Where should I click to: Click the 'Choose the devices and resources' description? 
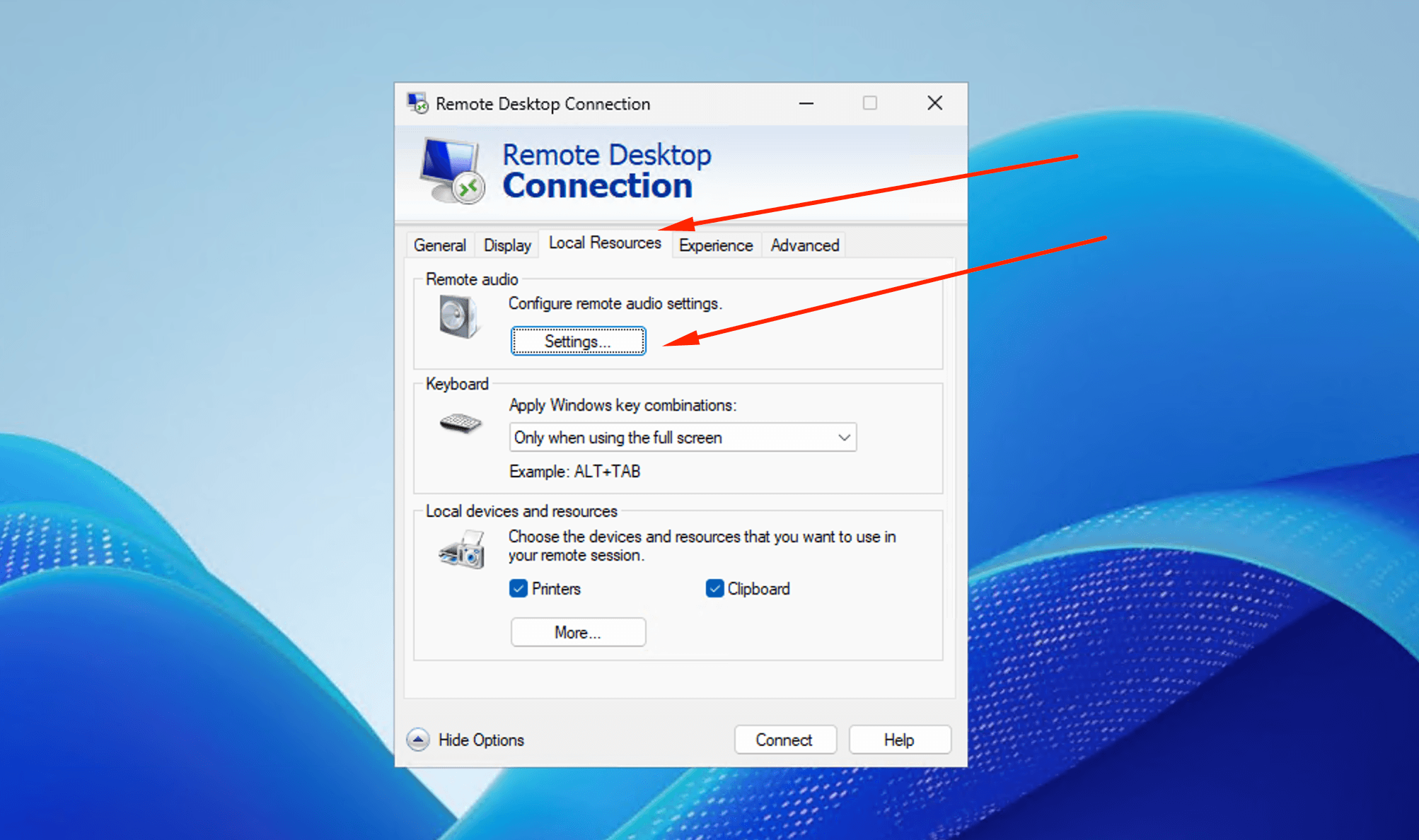702,546
